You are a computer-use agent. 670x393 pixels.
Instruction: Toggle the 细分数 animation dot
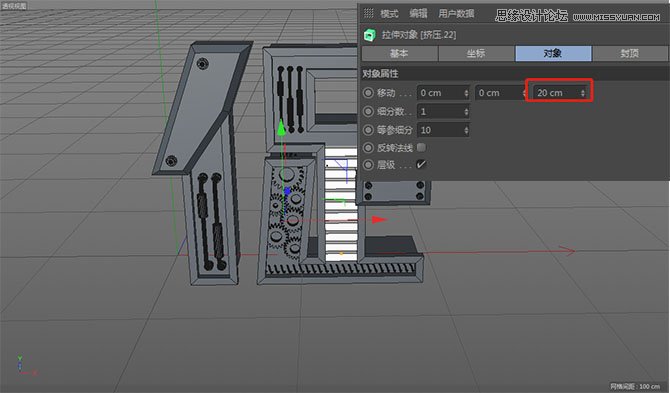368,111
